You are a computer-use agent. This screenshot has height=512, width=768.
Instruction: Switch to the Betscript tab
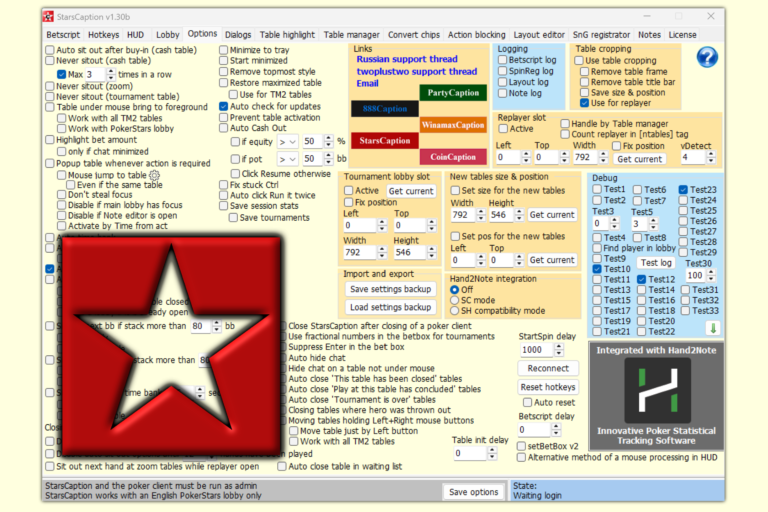(x=63, y=35)
